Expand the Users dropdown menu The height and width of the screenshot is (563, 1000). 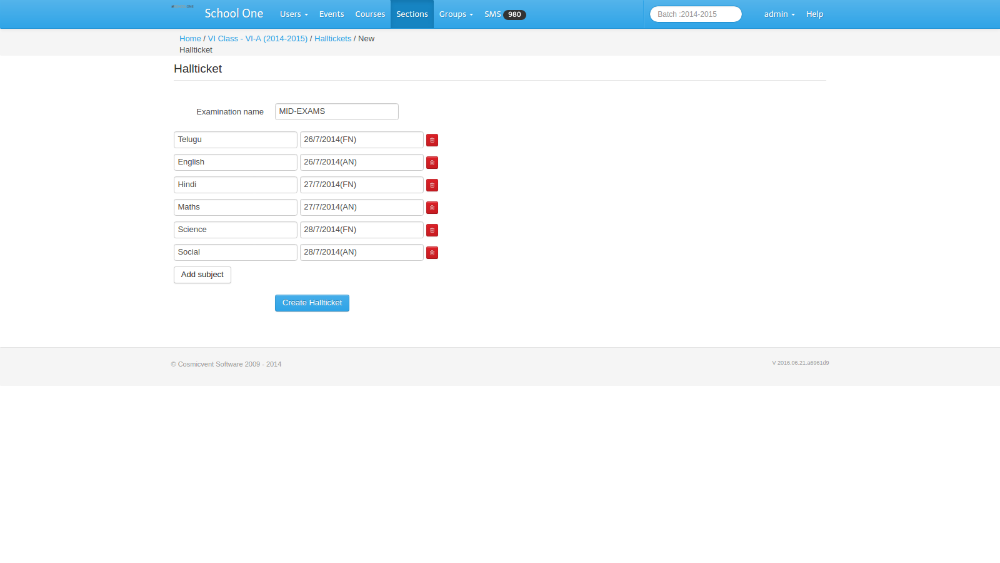pyautogui.click(x=293, y=15)
